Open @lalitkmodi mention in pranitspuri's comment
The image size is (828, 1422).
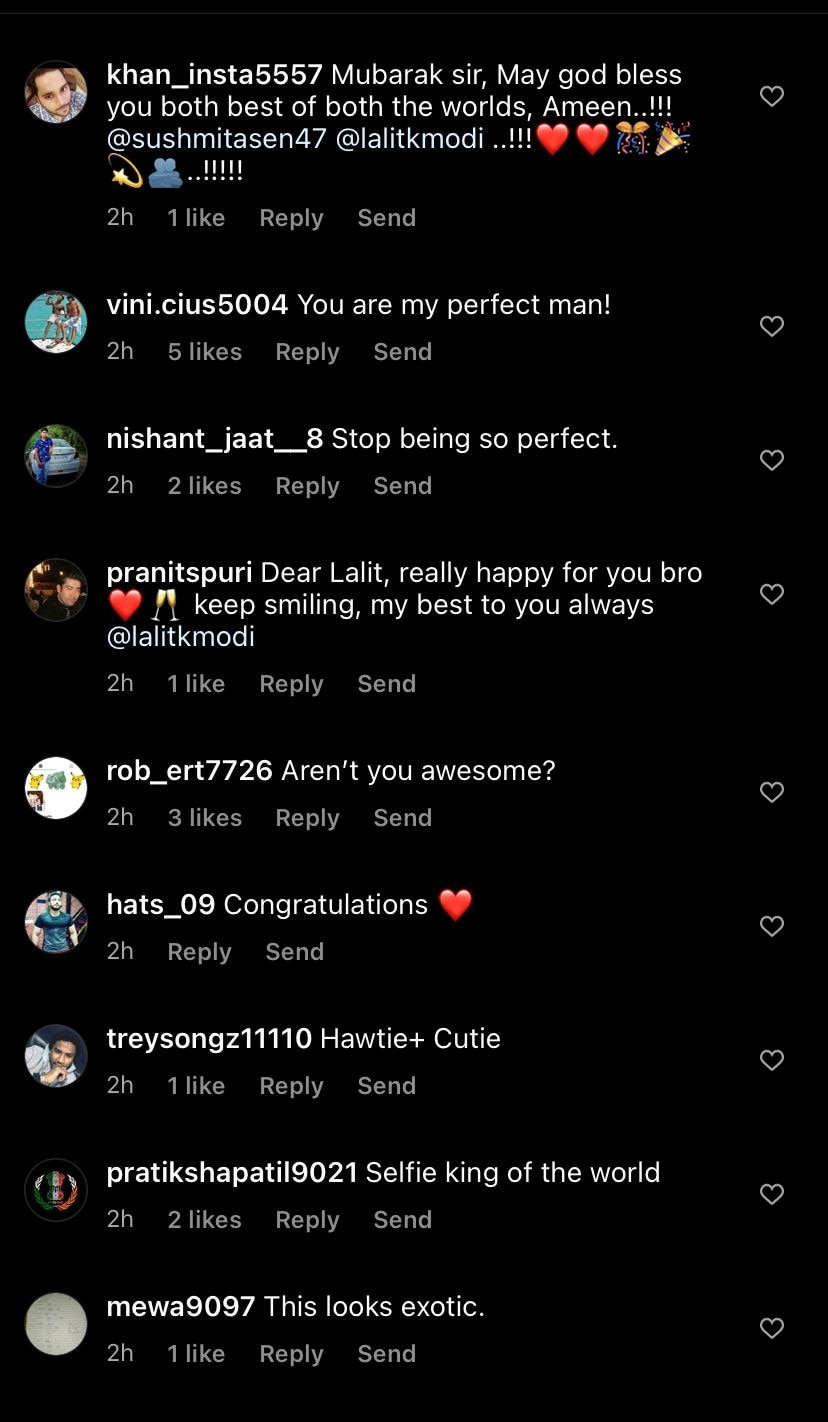(180, 637)
